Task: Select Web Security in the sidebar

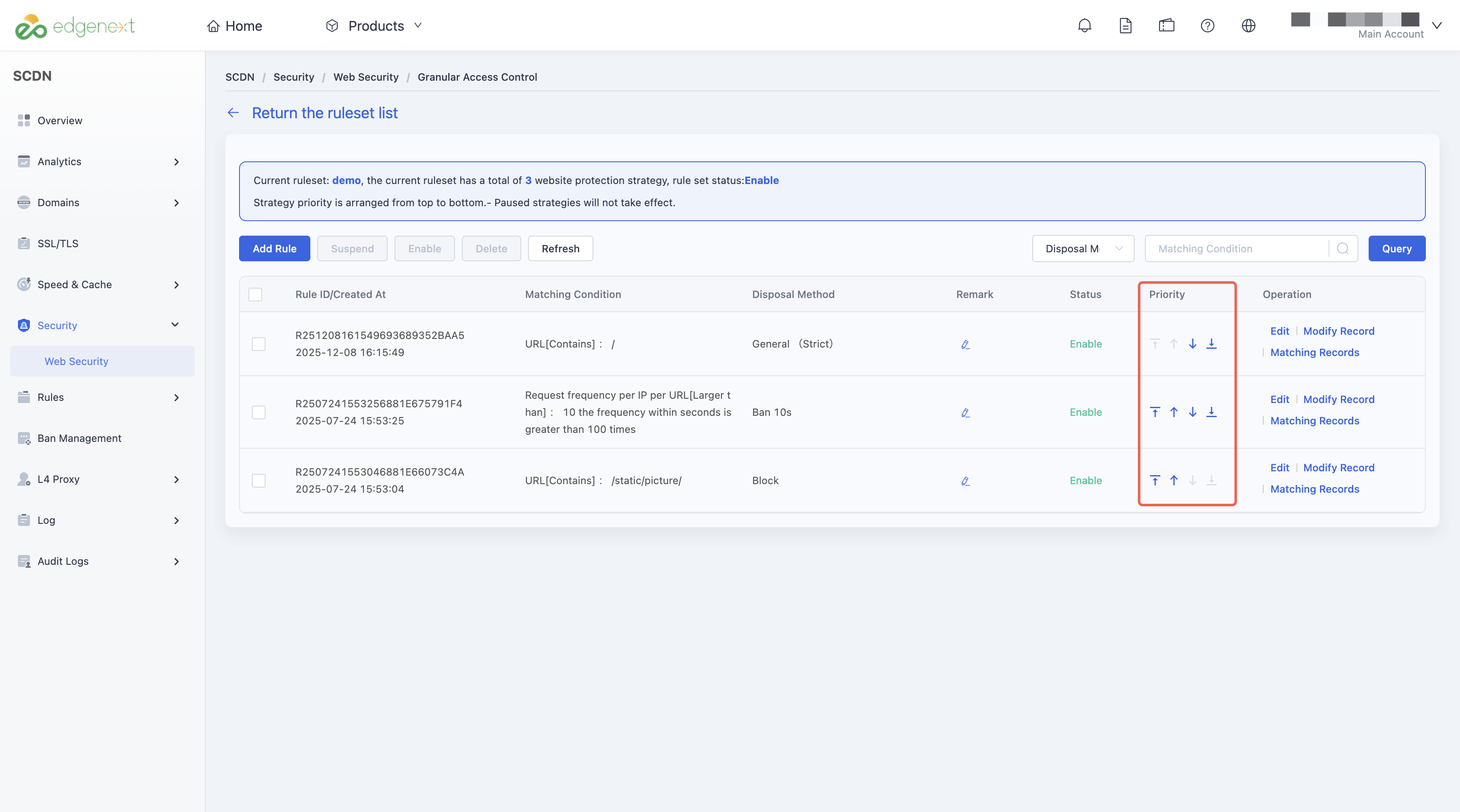Action: click(102, 361)
